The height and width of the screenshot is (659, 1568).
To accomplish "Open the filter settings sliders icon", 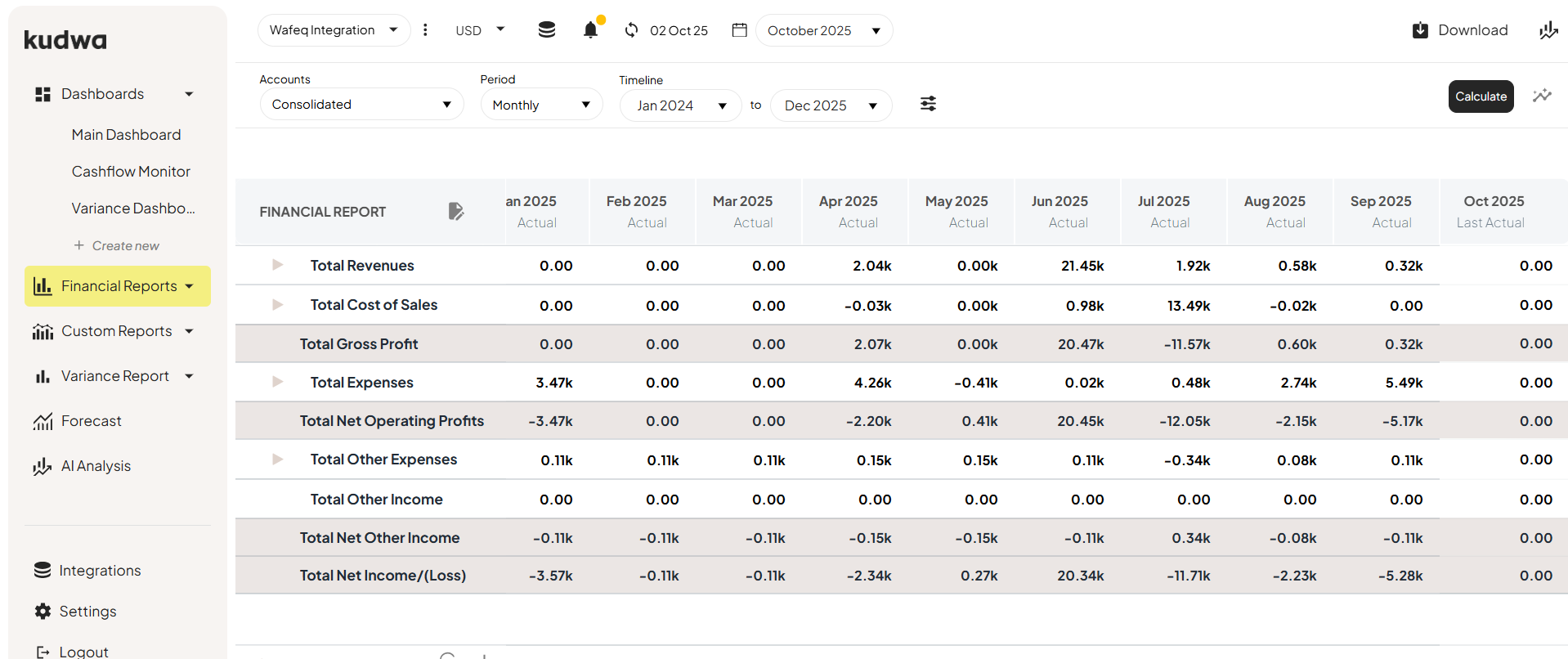I will 928,104.
